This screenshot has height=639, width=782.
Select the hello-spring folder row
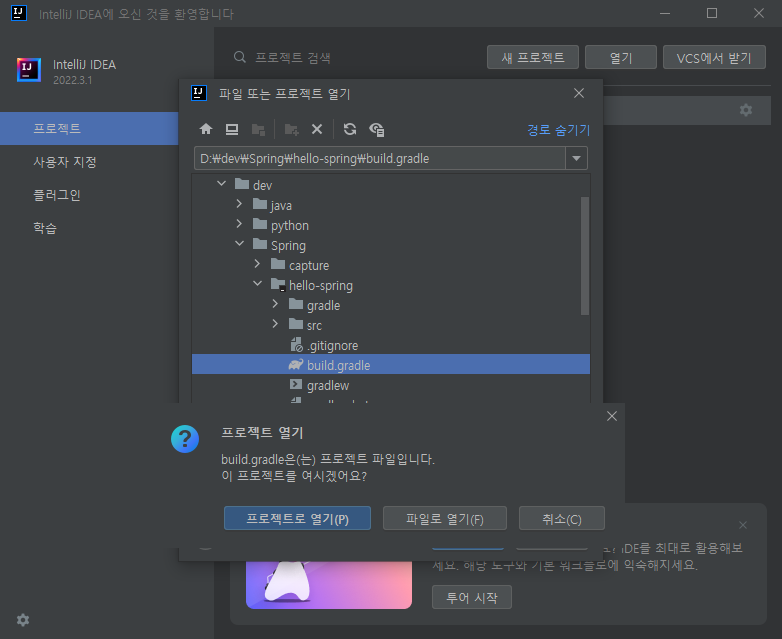click(391, 285)
